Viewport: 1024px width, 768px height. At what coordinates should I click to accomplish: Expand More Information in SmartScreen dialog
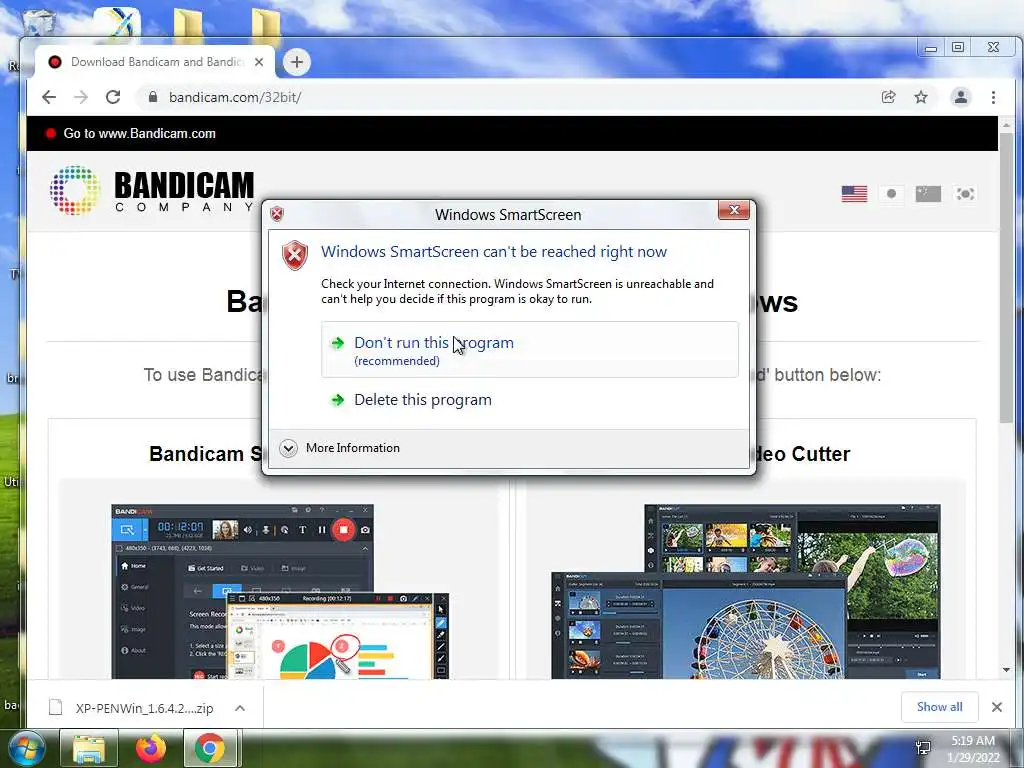tap(340, 448)
